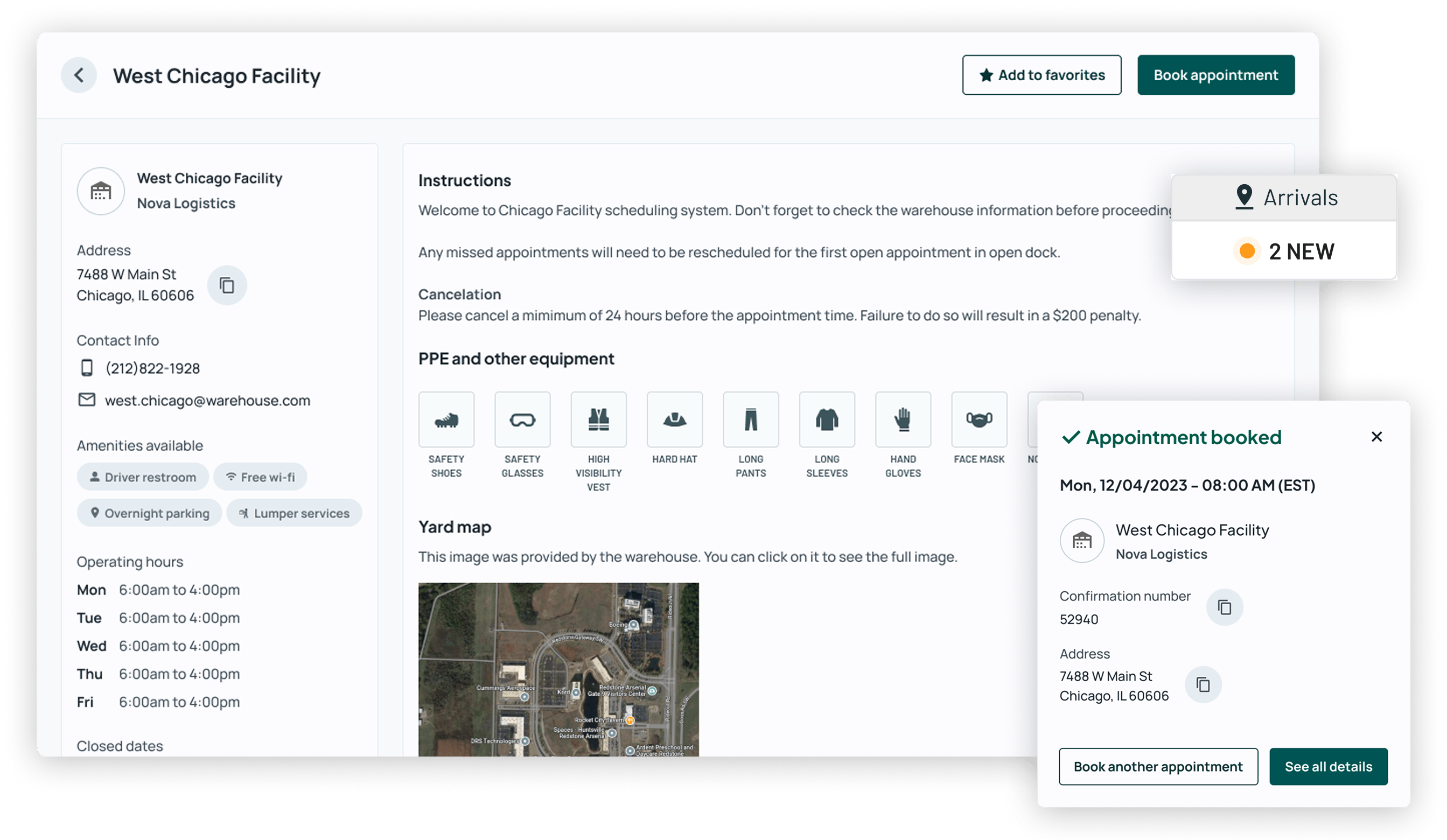
Task: Click the Hand Gloves PPE icon
Action: [903, 419]
